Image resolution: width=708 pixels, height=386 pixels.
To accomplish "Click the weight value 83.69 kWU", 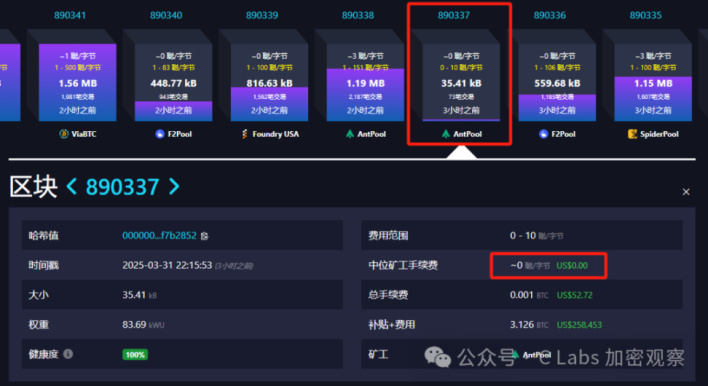I will (143, 325).
